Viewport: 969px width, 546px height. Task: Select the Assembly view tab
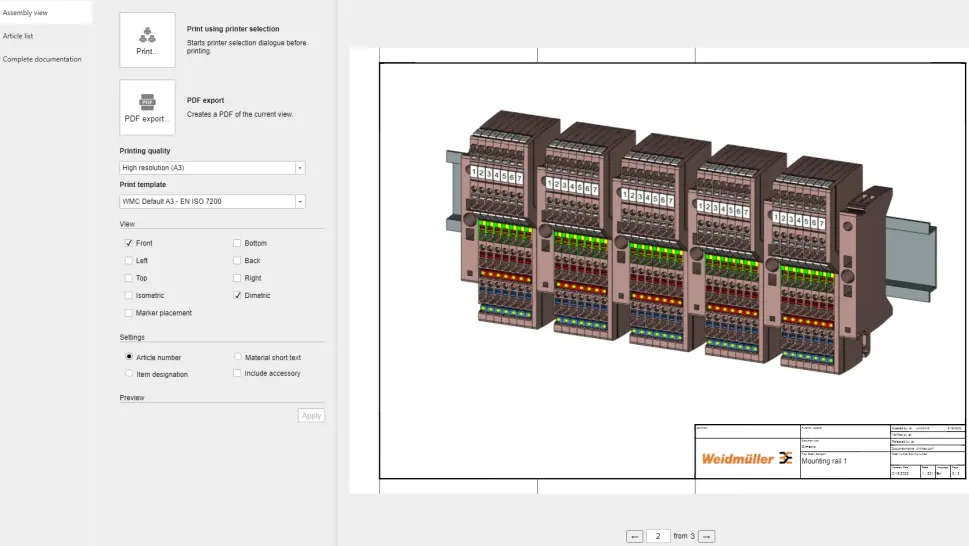[x=24, y=12]
